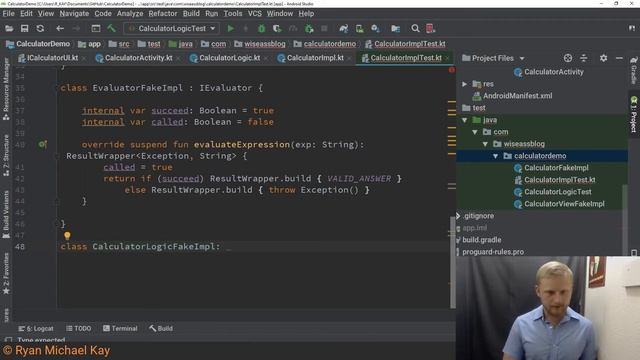Click the layout window icon beside the hammer

click(96, 29)
